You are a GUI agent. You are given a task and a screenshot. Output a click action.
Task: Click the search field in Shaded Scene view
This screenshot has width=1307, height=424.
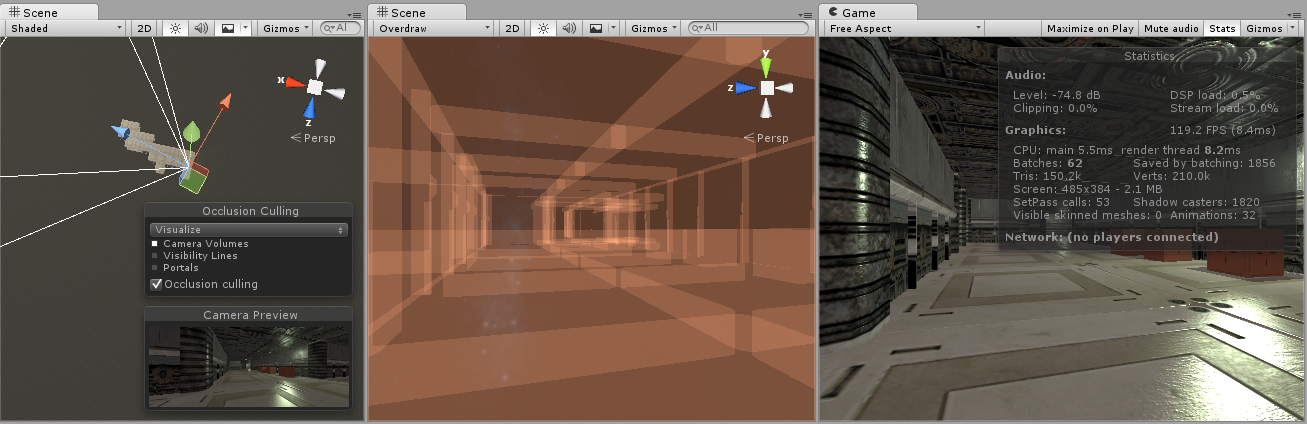coord(340,28)
